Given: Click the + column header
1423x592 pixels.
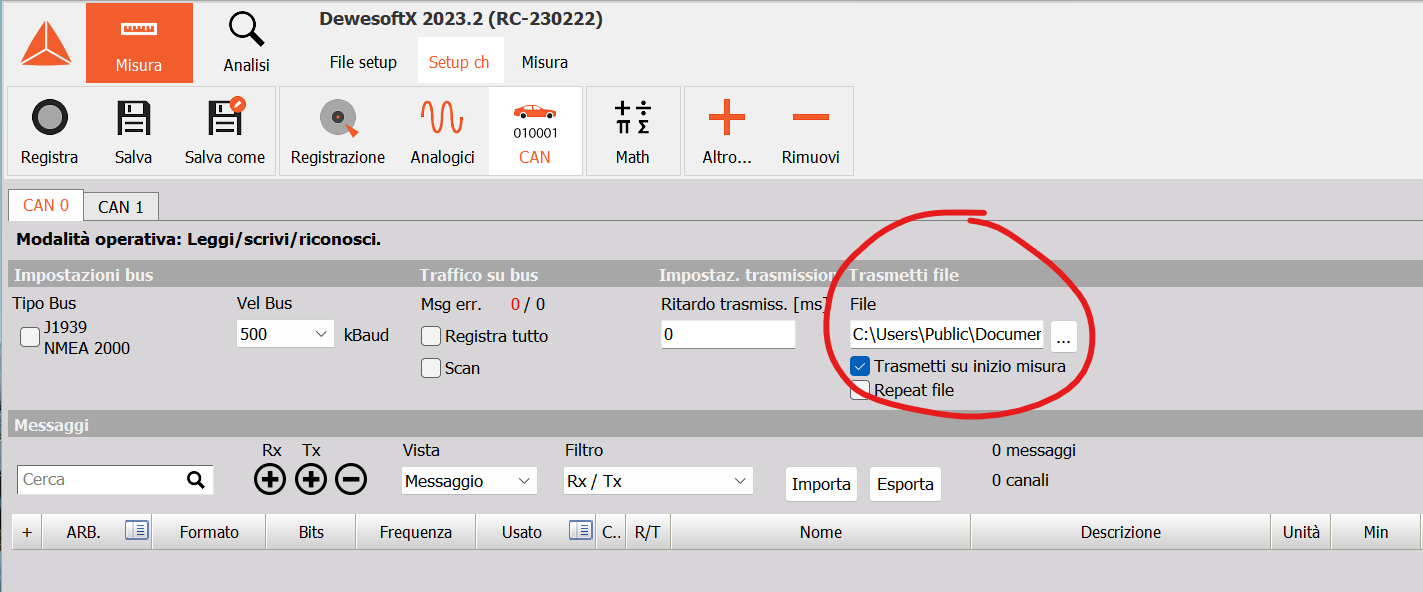Looking at the screenshot, I should tap(27, 532).
